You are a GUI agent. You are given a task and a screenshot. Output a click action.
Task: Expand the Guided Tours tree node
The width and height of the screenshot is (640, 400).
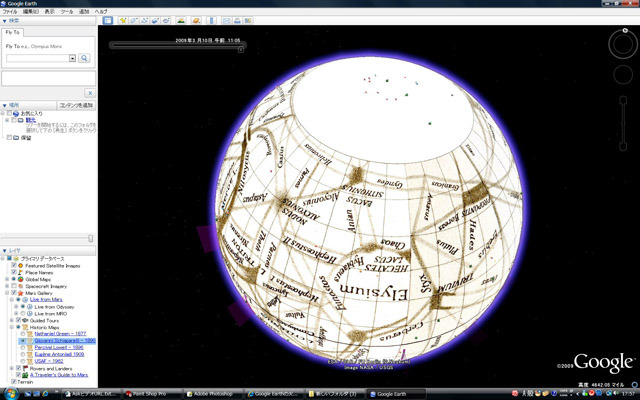pyautogui.click(x=12, y=320)
